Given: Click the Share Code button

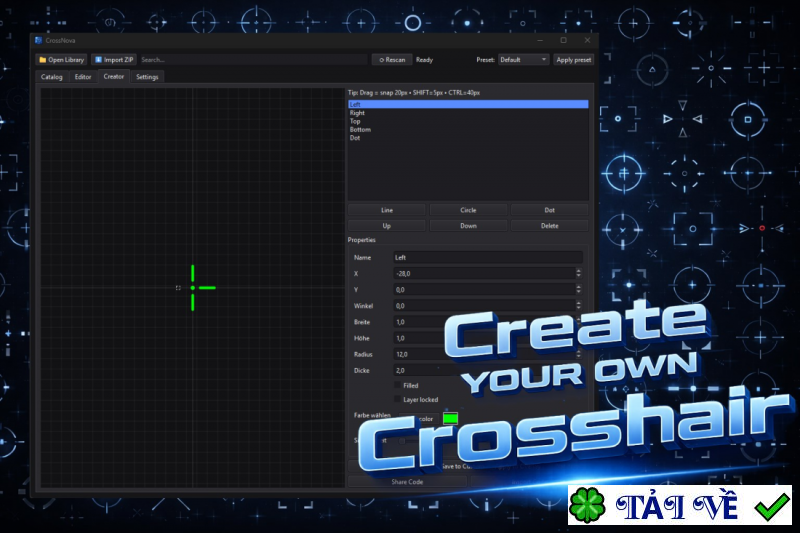Looking at the screenshot, I should tap(407, 481).
